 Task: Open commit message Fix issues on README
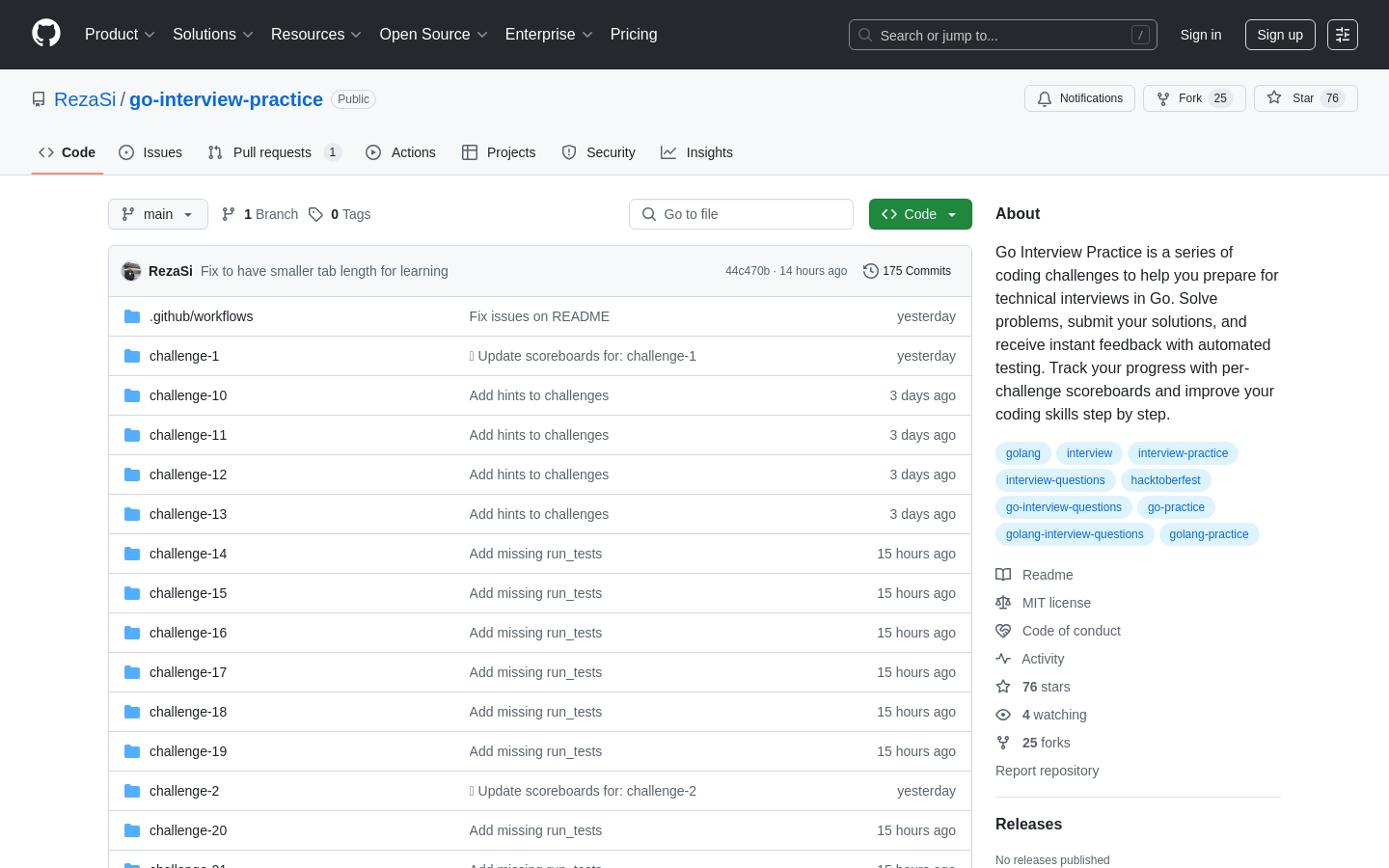539,316
